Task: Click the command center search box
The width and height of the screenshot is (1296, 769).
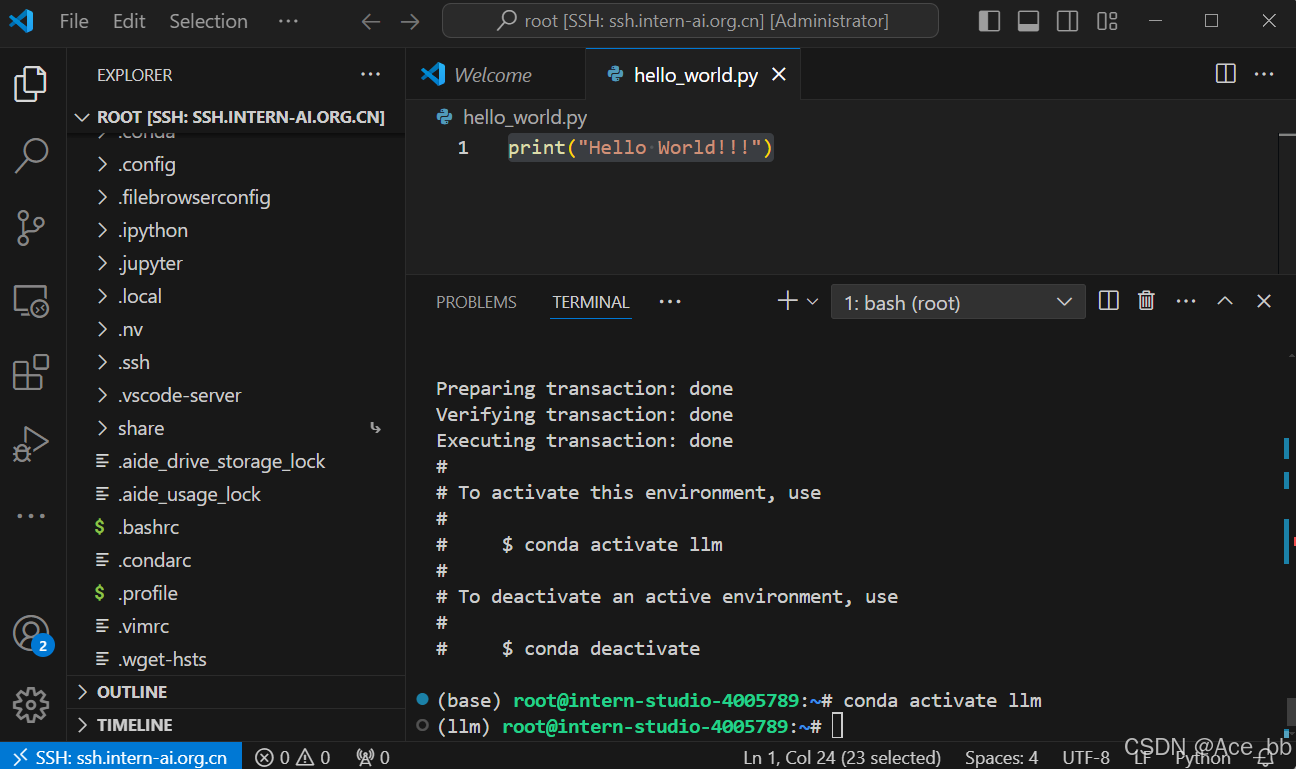Action: [x=690, y=21]
